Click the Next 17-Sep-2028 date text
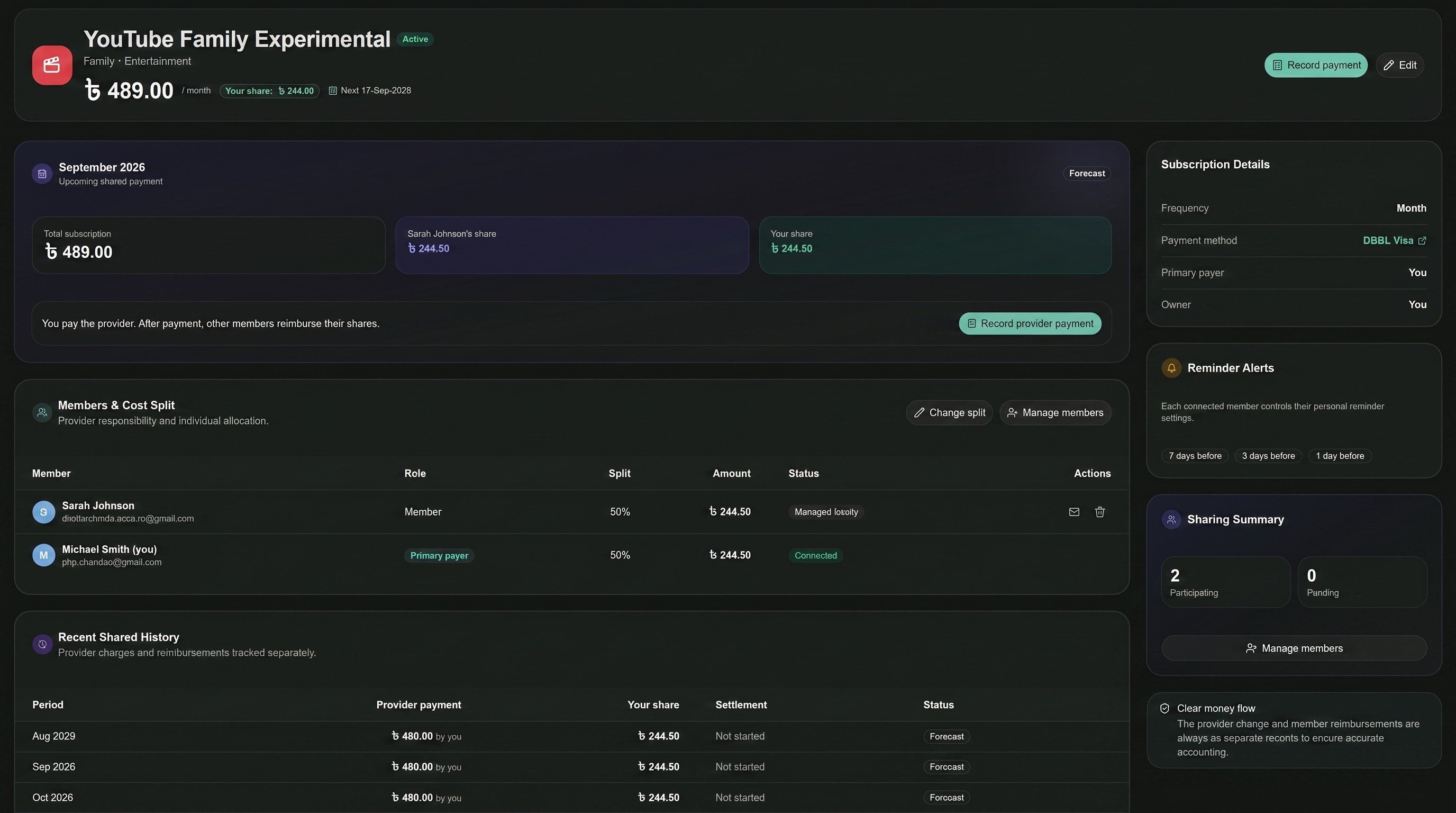Screen dimensions: 1456x813 click(375, 91)
